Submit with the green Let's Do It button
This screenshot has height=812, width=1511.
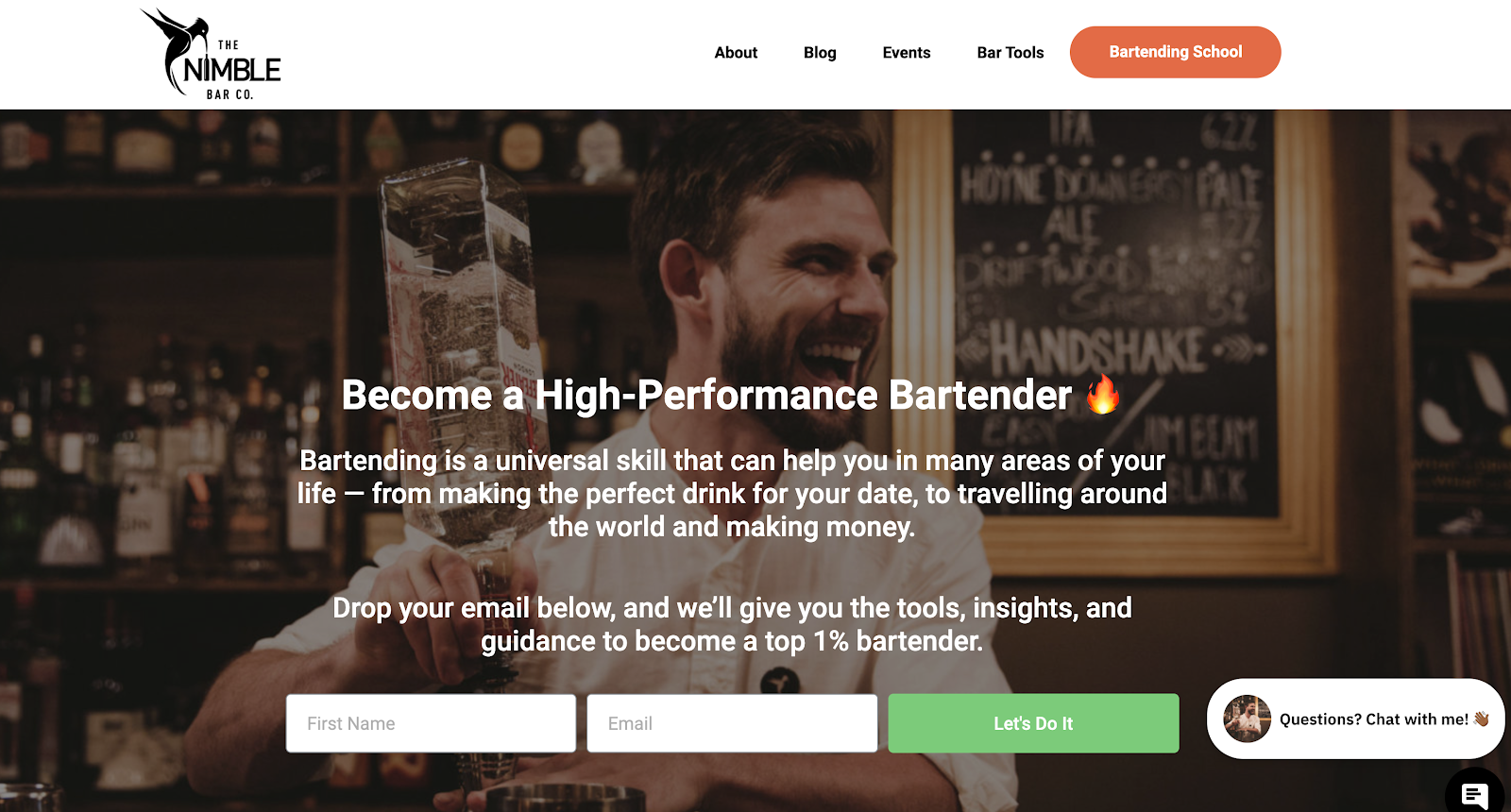click(1033, 723)
